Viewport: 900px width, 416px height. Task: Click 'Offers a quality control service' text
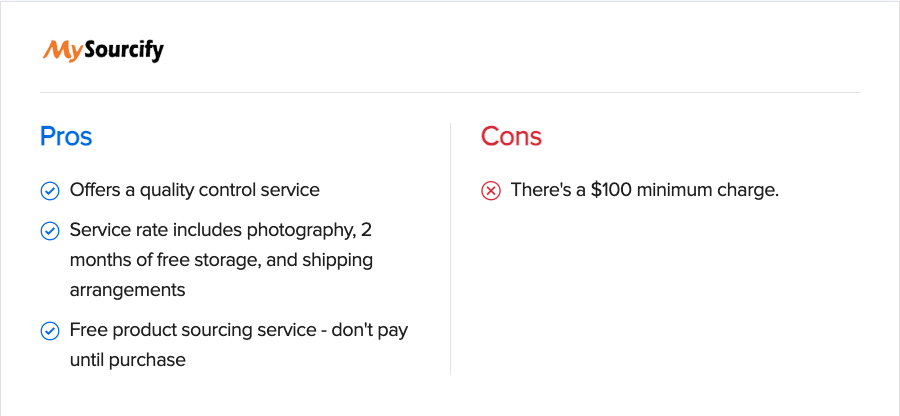pos(195,190)
